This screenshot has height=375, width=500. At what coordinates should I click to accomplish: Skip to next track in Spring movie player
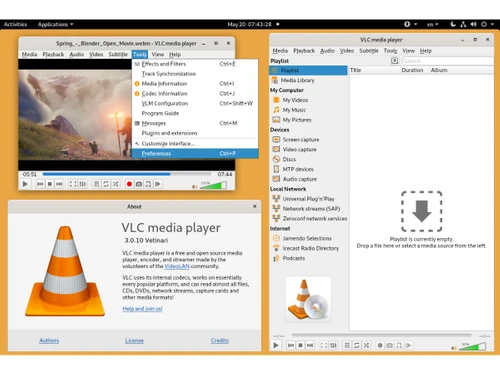pyautogui.click(x=59, y=184)
